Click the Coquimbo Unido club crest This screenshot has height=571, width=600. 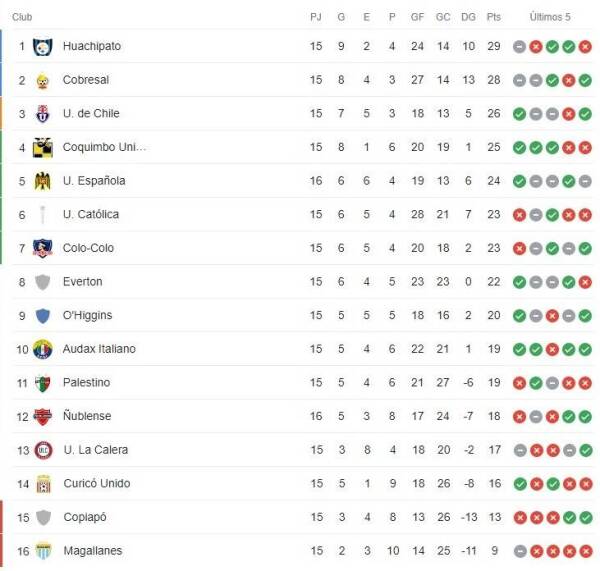click(x=42, y=148)
